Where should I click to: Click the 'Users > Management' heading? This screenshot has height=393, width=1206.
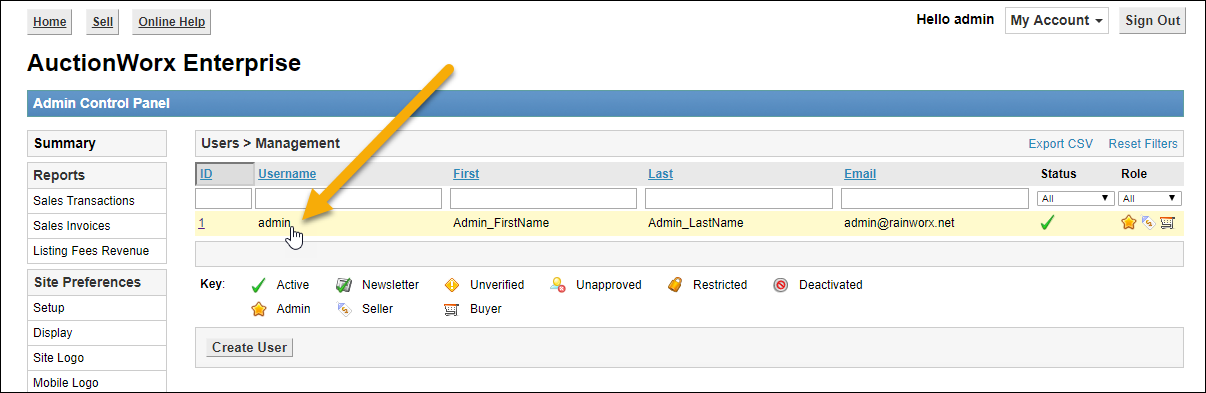click(x=270, y=144)
